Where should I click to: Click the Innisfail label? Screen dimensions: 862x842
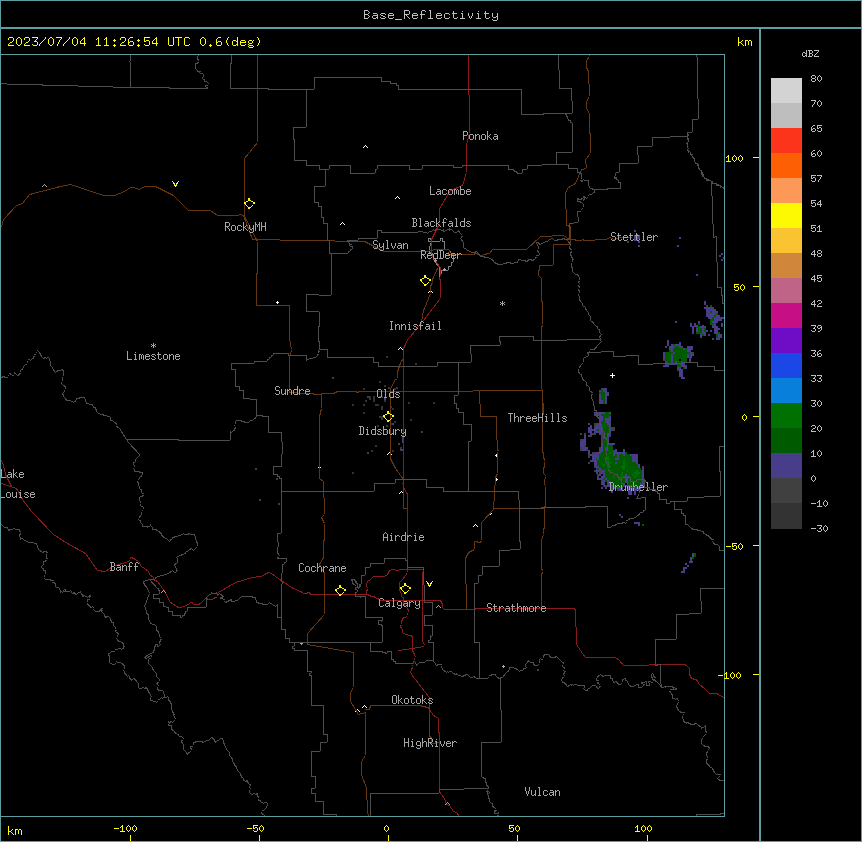pos(415,326)
